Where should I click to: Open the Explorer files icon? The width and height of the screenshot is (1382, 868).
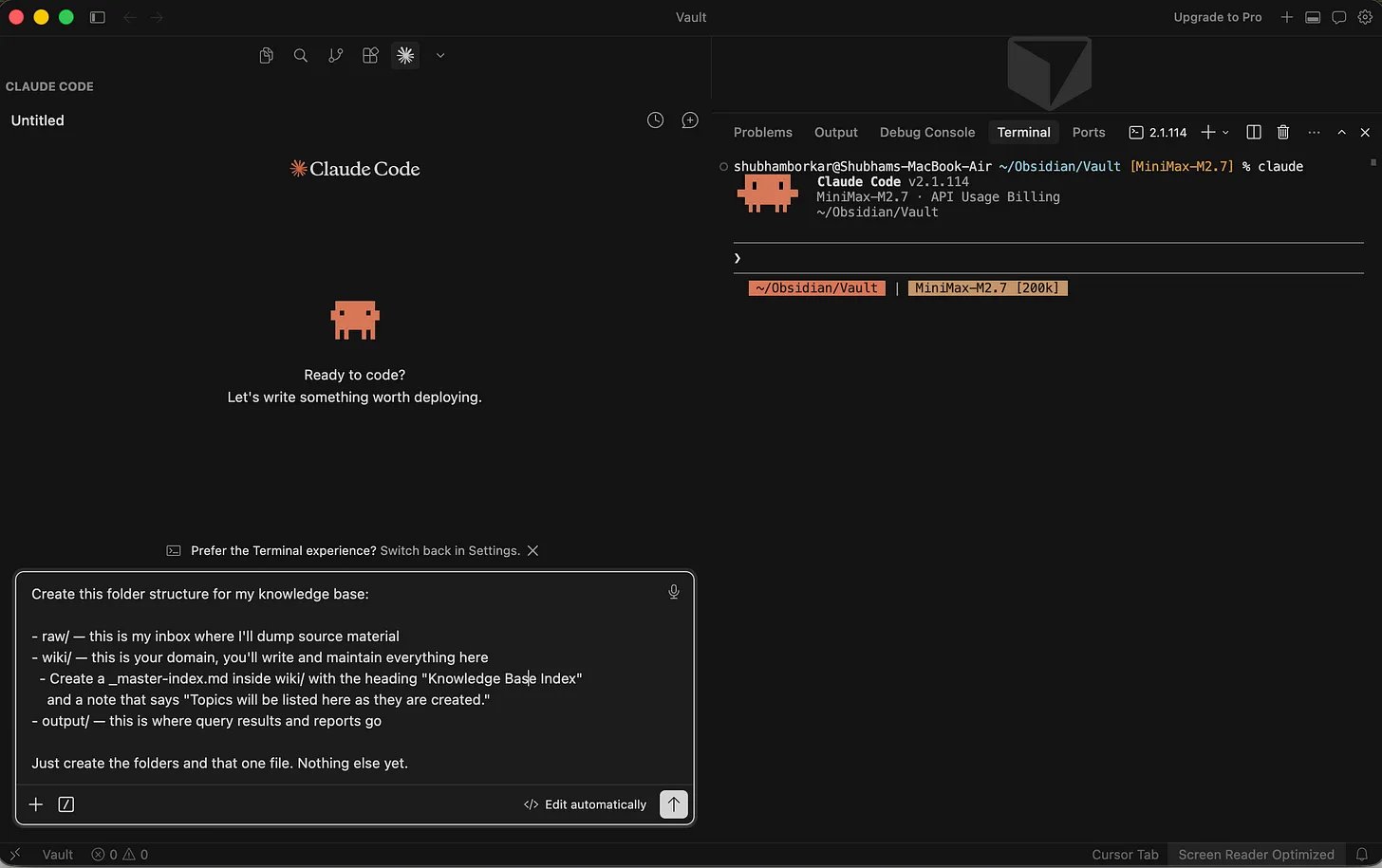pyautogui.click(x=267, y=56)
